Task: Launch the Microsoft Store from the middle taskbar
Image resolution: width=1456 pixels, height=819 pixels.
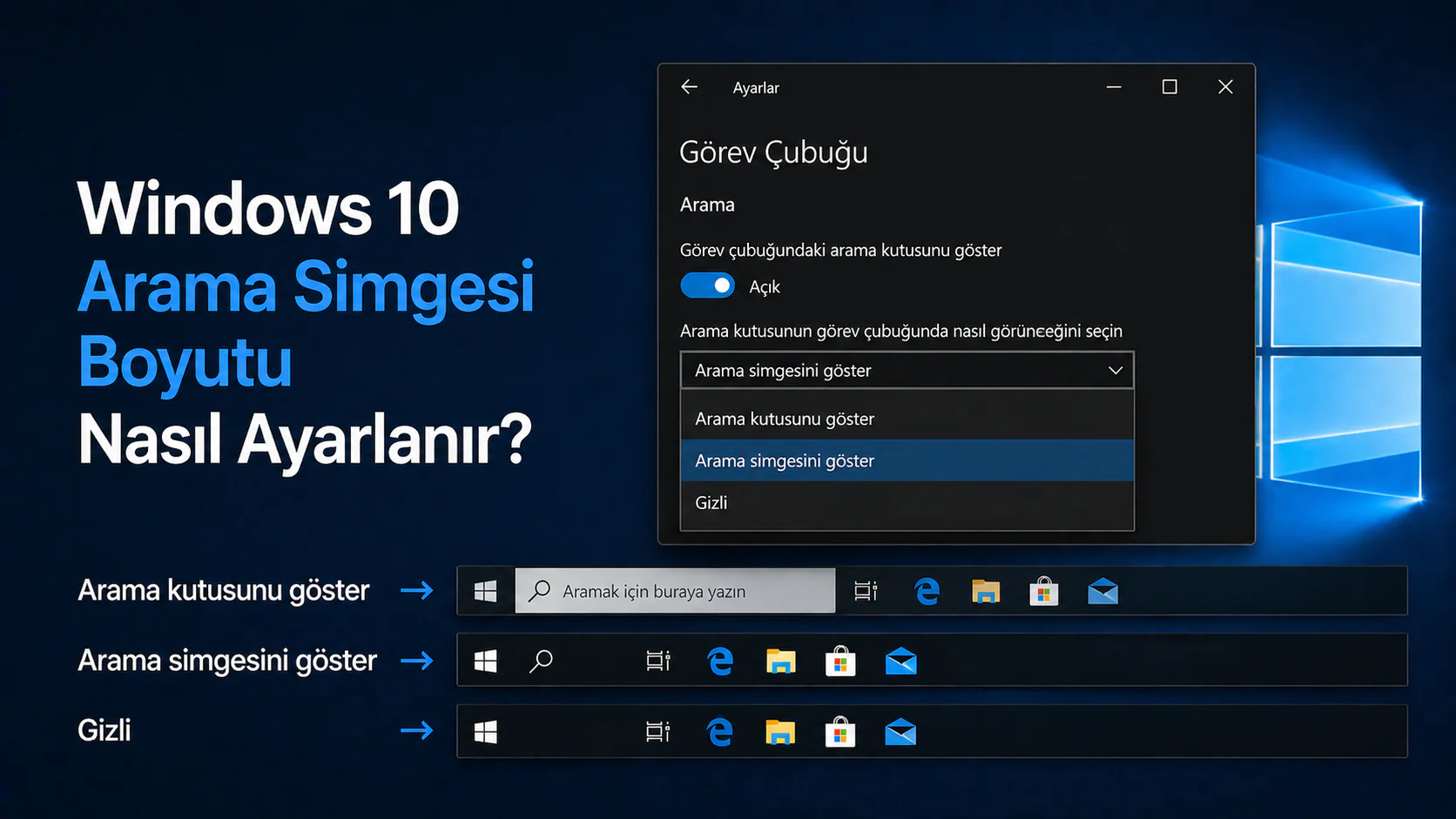Action: pyautogui.click(x=839, y=661)
